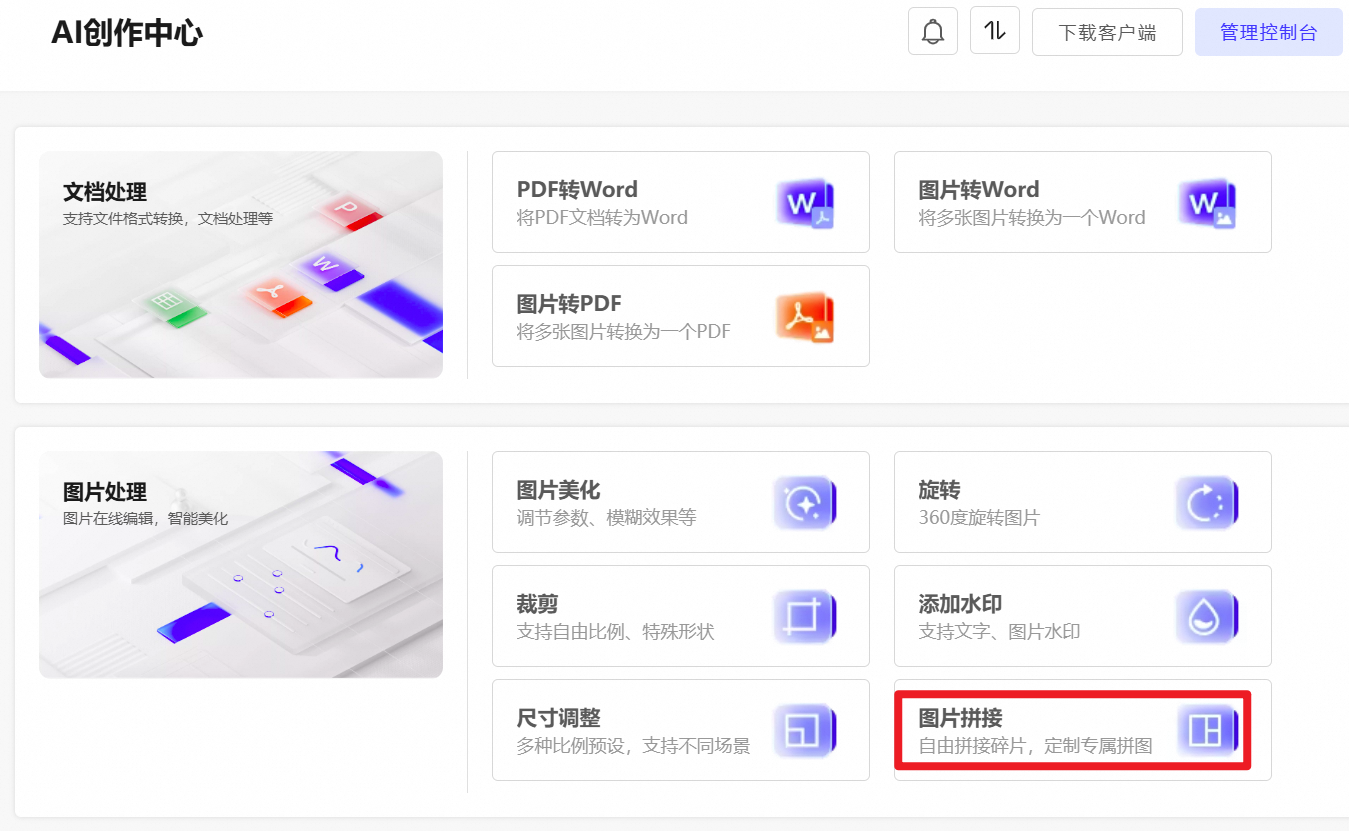Click the PDF转Word icon

pos(806,203)
